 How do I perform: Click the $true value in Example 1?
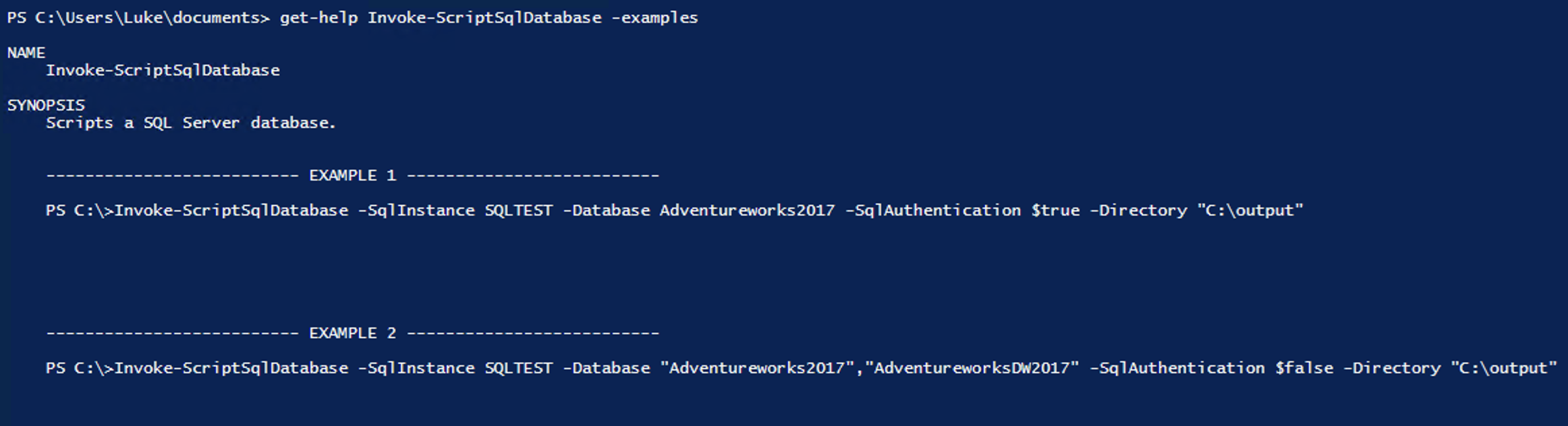(1055, 211)
